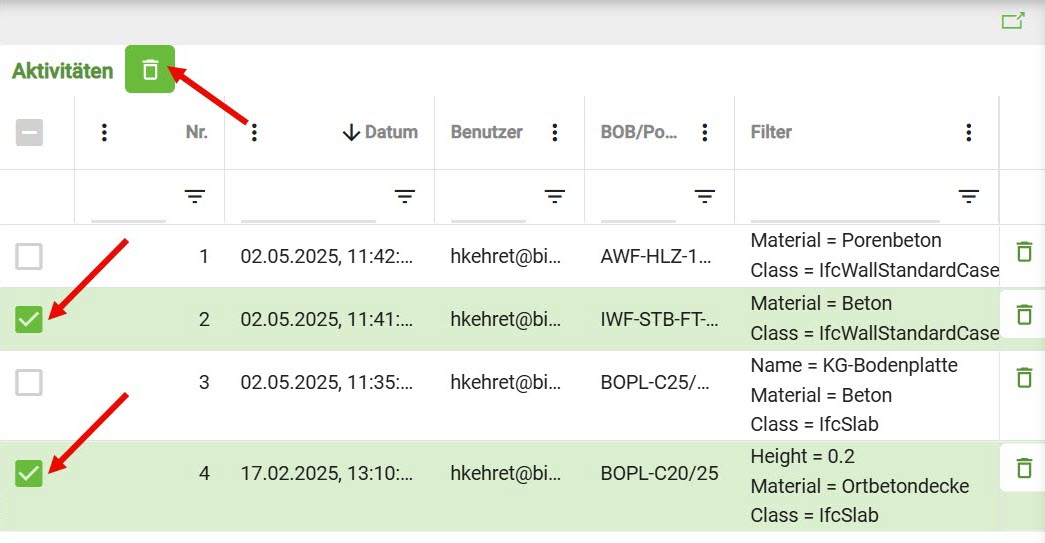
Task: Delete activity row number 1
Action: pos(1023,252)
